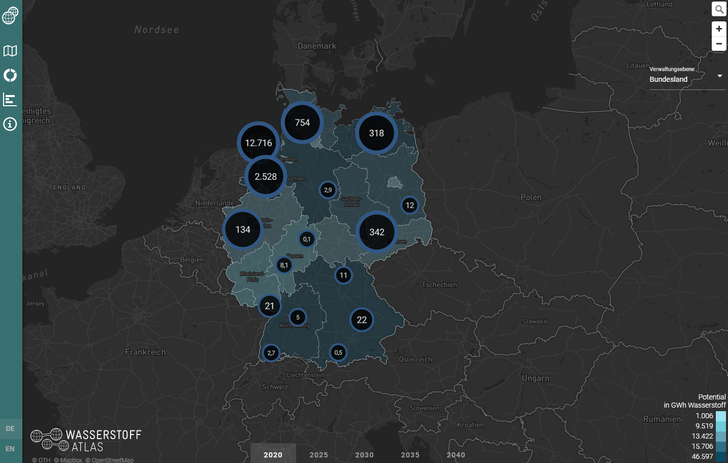Select the 2020 year tab
Screen dimensions: 728x463
click(273, 455)
